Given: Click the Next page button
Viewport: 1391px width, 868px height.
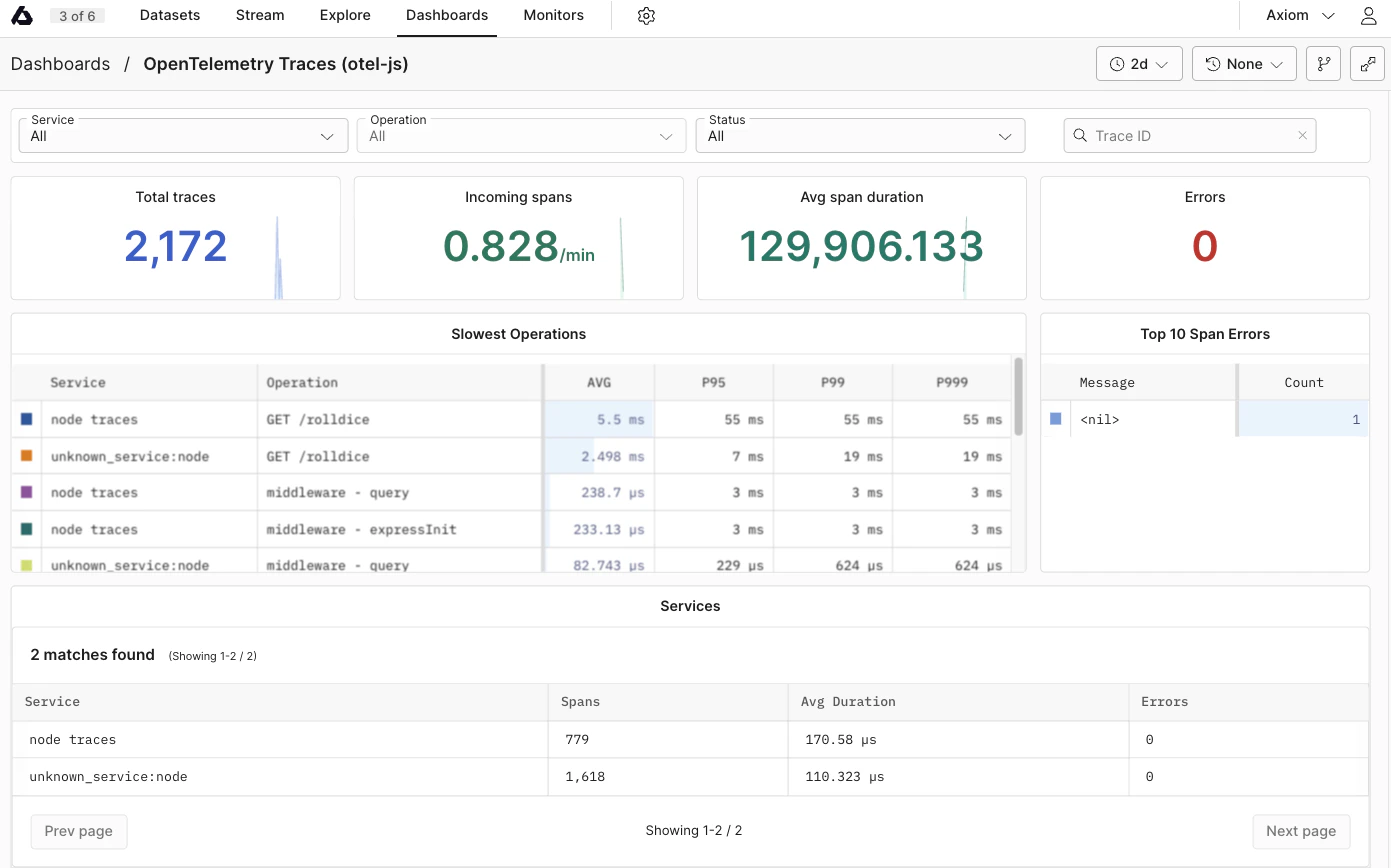Looking at the screenshot, I should pos(1301,831).
